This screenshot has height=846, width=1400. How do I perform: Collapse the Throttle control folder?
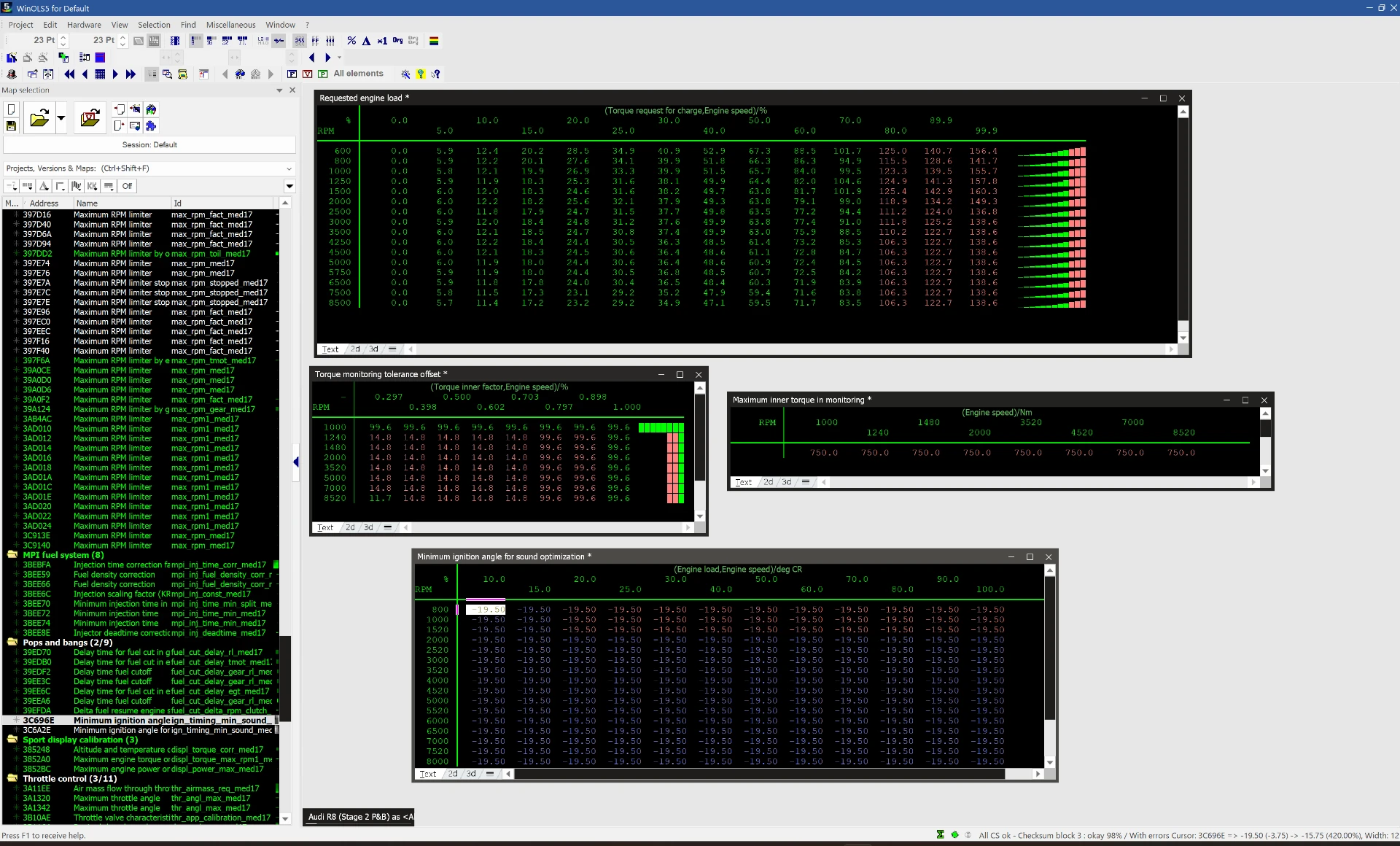pyautogui.click(x=12, y=778)
